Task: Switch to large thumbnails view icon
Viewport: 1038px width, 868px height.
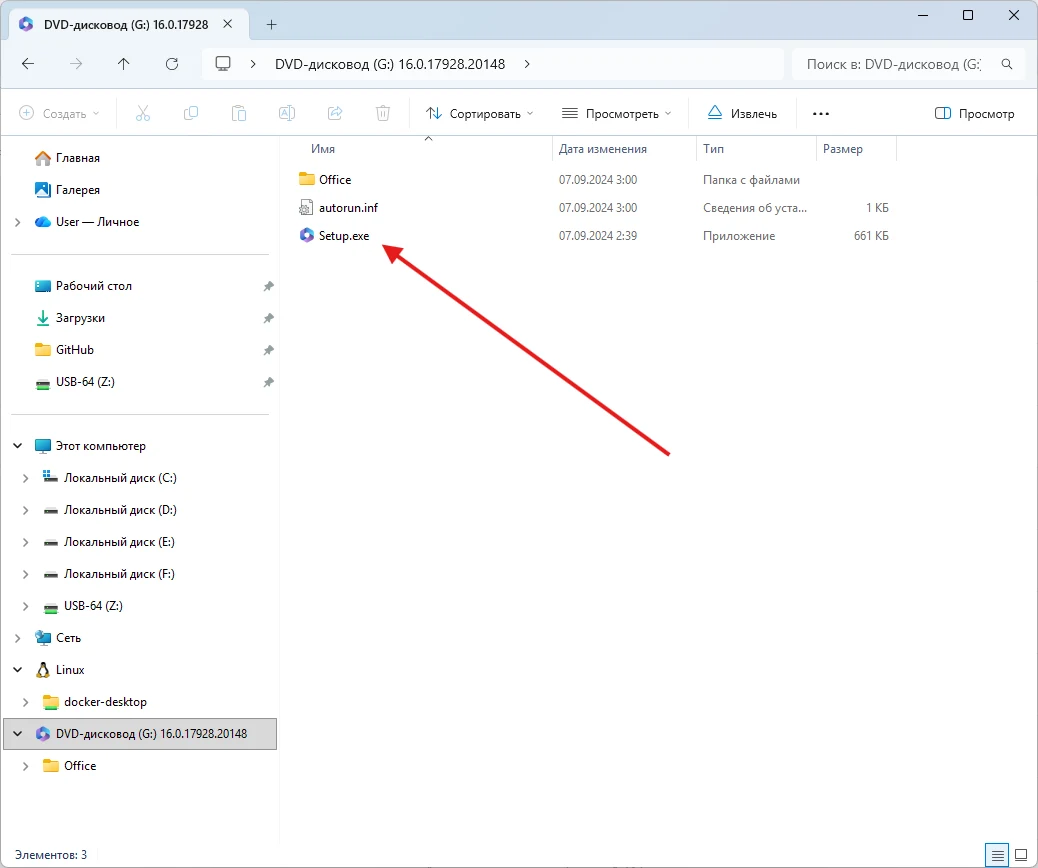Action: 1021,855
